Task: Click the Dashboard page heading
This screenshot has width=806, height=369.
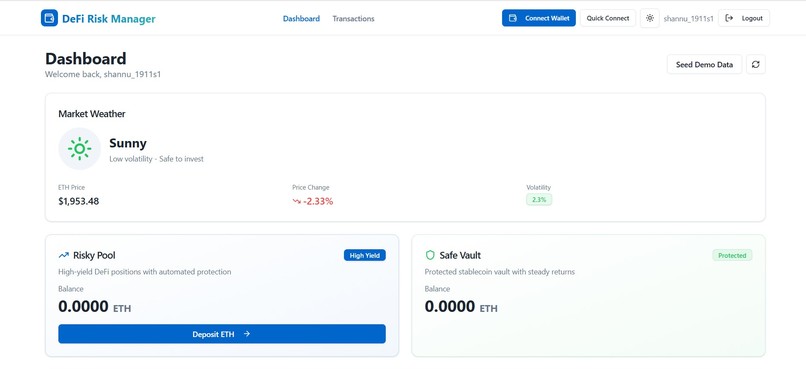Action: coord(86,59)
